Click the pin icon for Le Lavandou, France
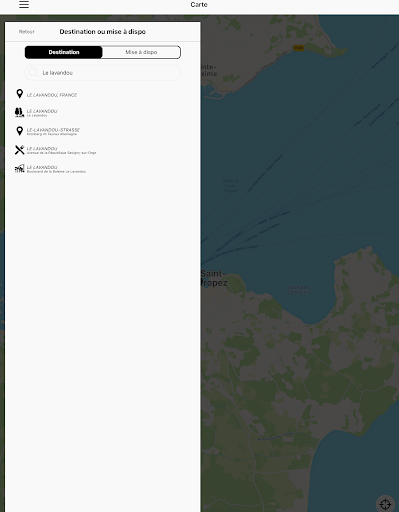The height and width of the screenshot is (512, 399). click(20, 94)
